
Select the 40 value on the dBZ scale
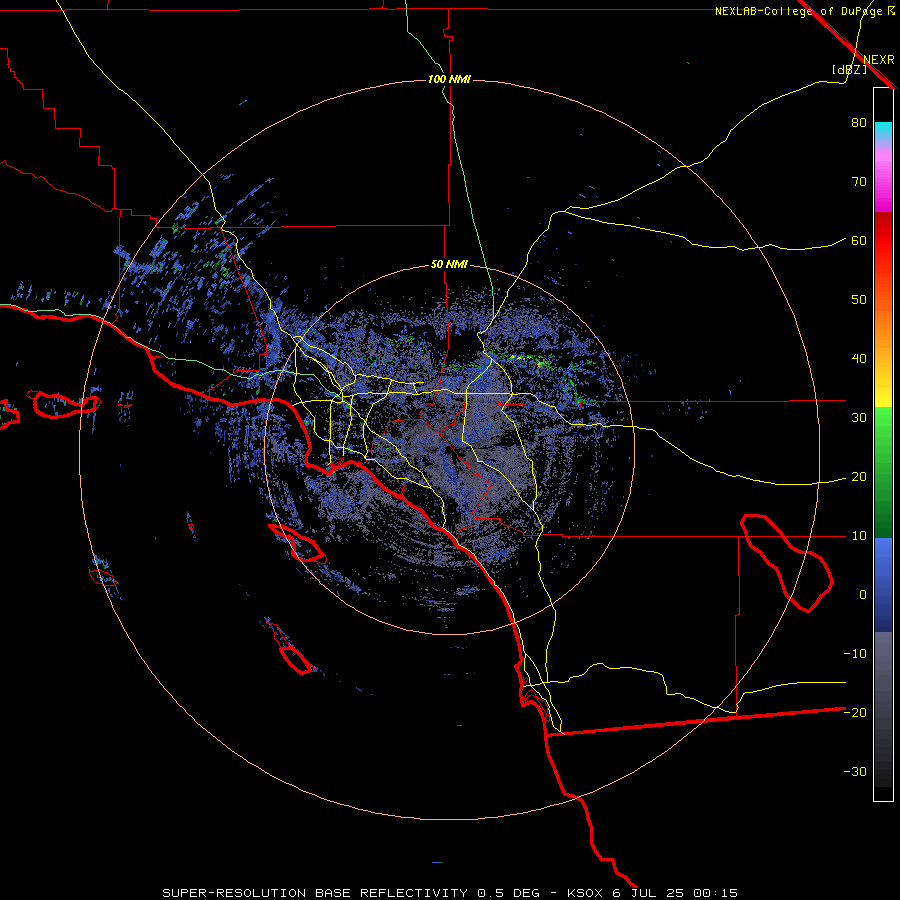pos(859,359)
